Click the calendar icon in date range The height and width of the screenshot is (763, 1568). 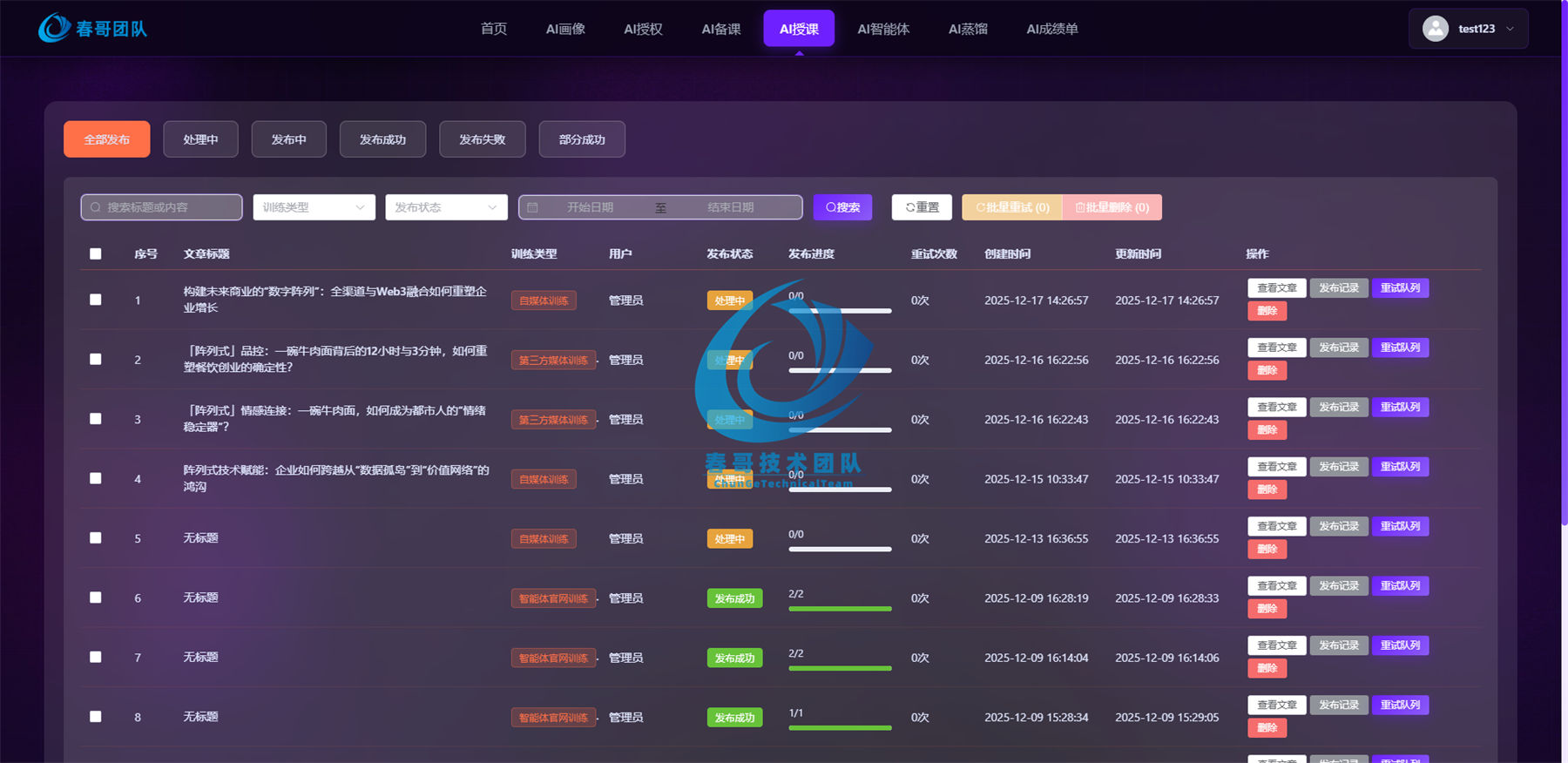click(x=532, y=207)
